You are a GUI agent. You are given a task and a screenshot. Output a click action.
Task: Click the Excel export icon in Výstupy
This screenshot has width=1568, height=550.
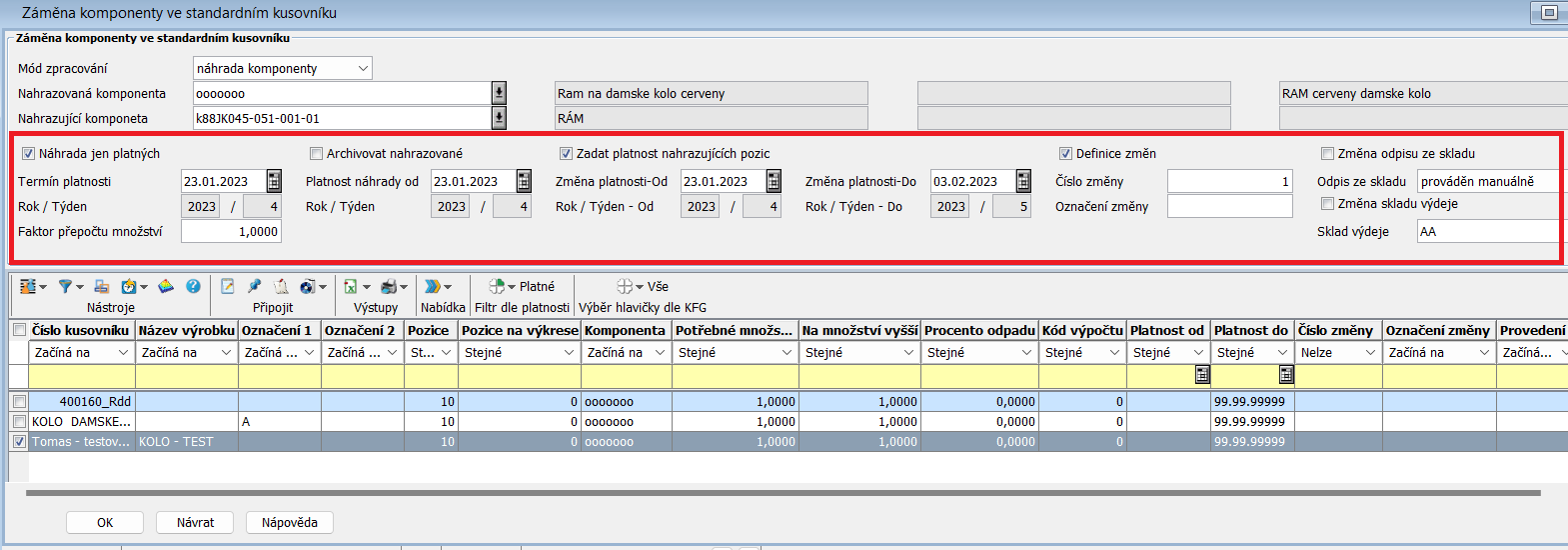[351, 287]
